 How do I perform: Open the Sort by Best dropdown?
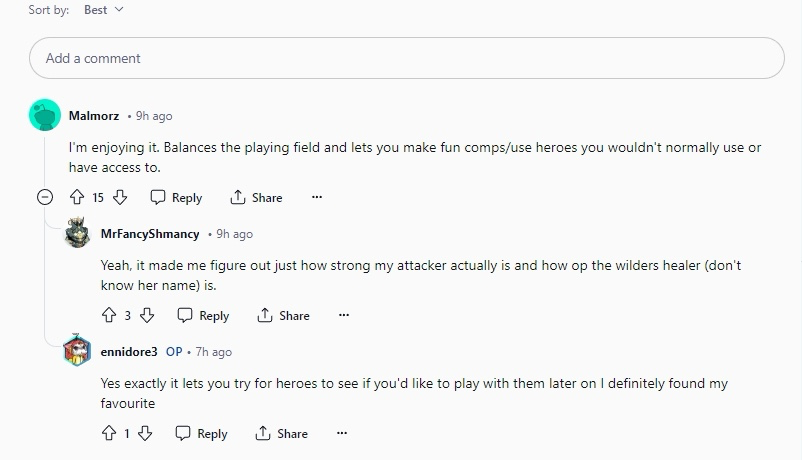click(104, 10)
